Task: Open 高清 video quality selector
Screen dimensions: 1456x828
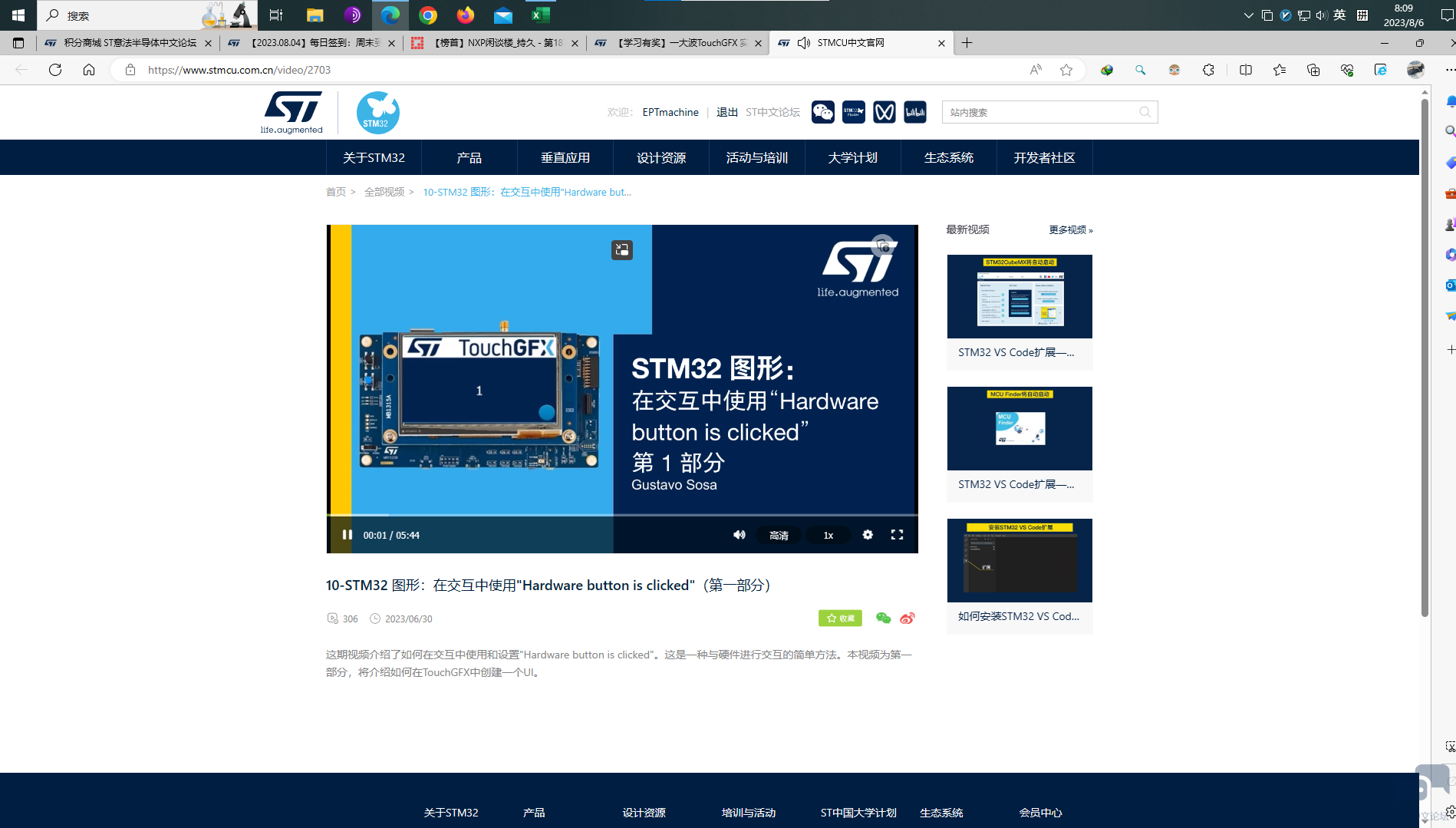Action: 779,535
